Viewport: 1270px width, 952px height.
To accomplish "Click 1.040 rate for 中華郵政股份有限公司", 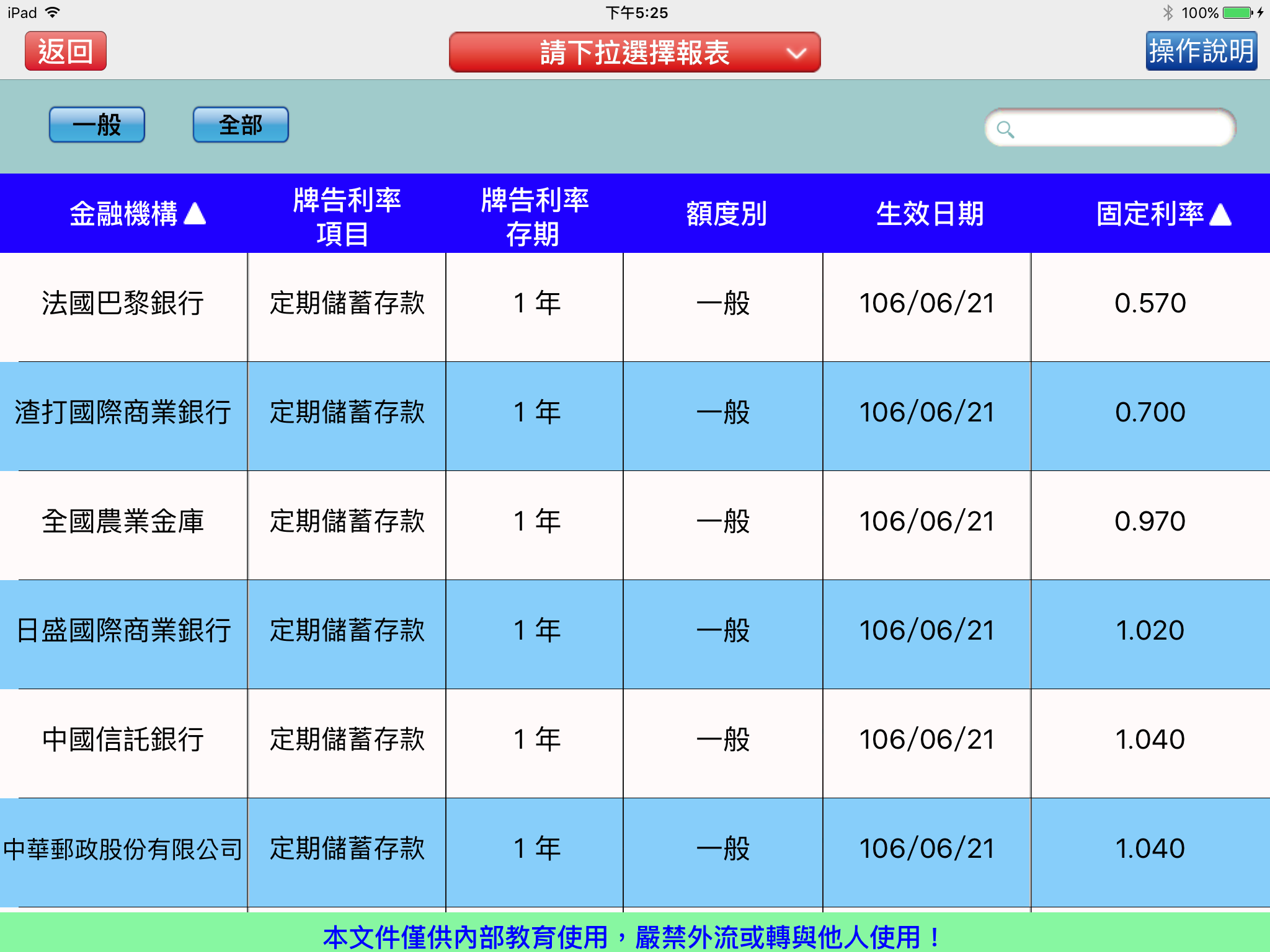I will click(1150, 849).
